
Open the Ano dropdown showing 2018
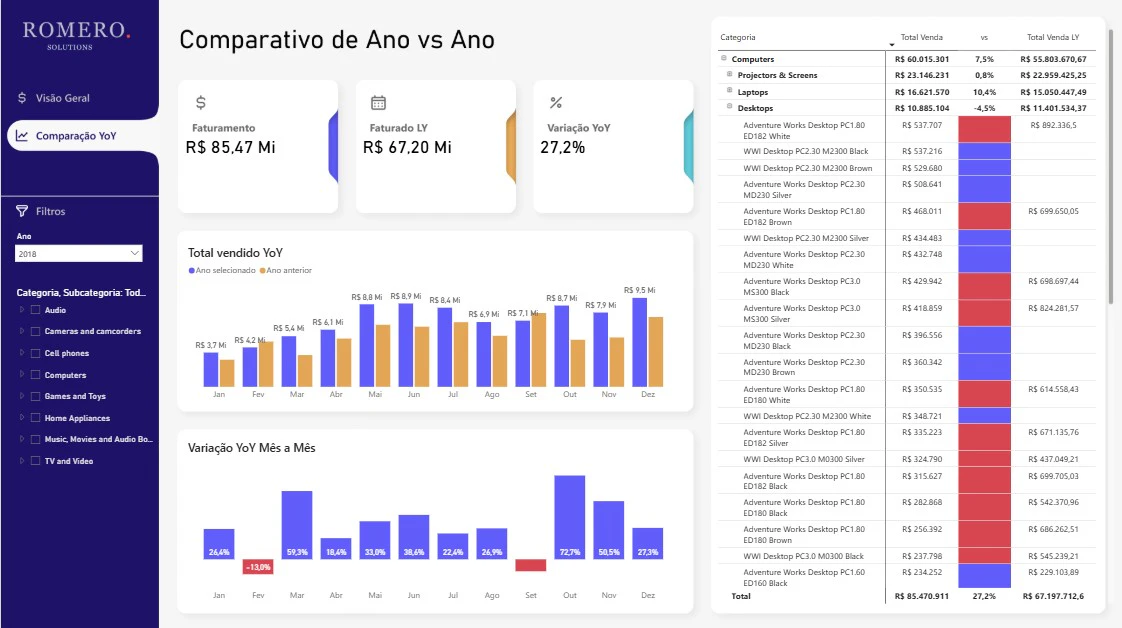(79, 253)
